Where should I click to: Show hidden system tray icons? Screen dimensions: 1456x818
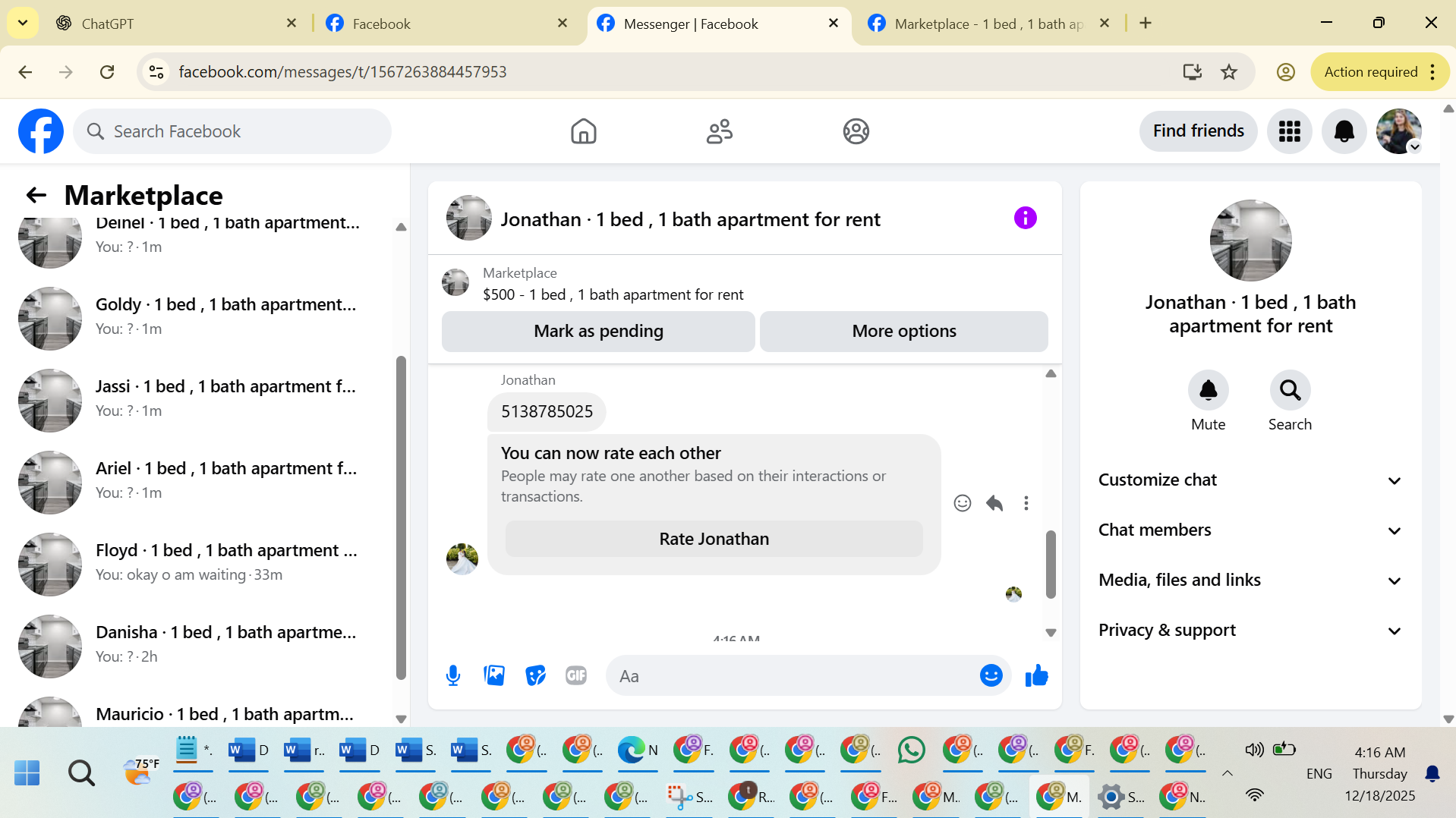(x=1227, y=773)
